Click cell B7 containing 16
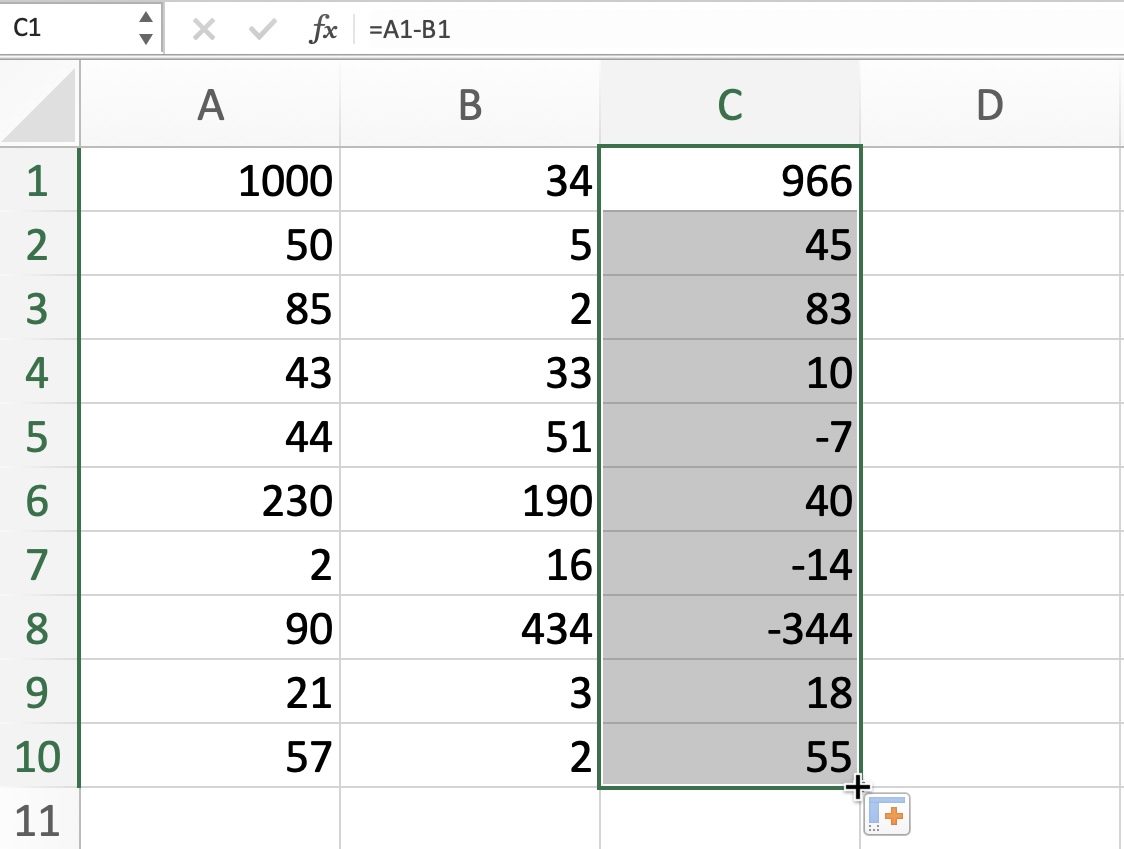The height and width of the screenshot is (849, 1124). [470, 563]
